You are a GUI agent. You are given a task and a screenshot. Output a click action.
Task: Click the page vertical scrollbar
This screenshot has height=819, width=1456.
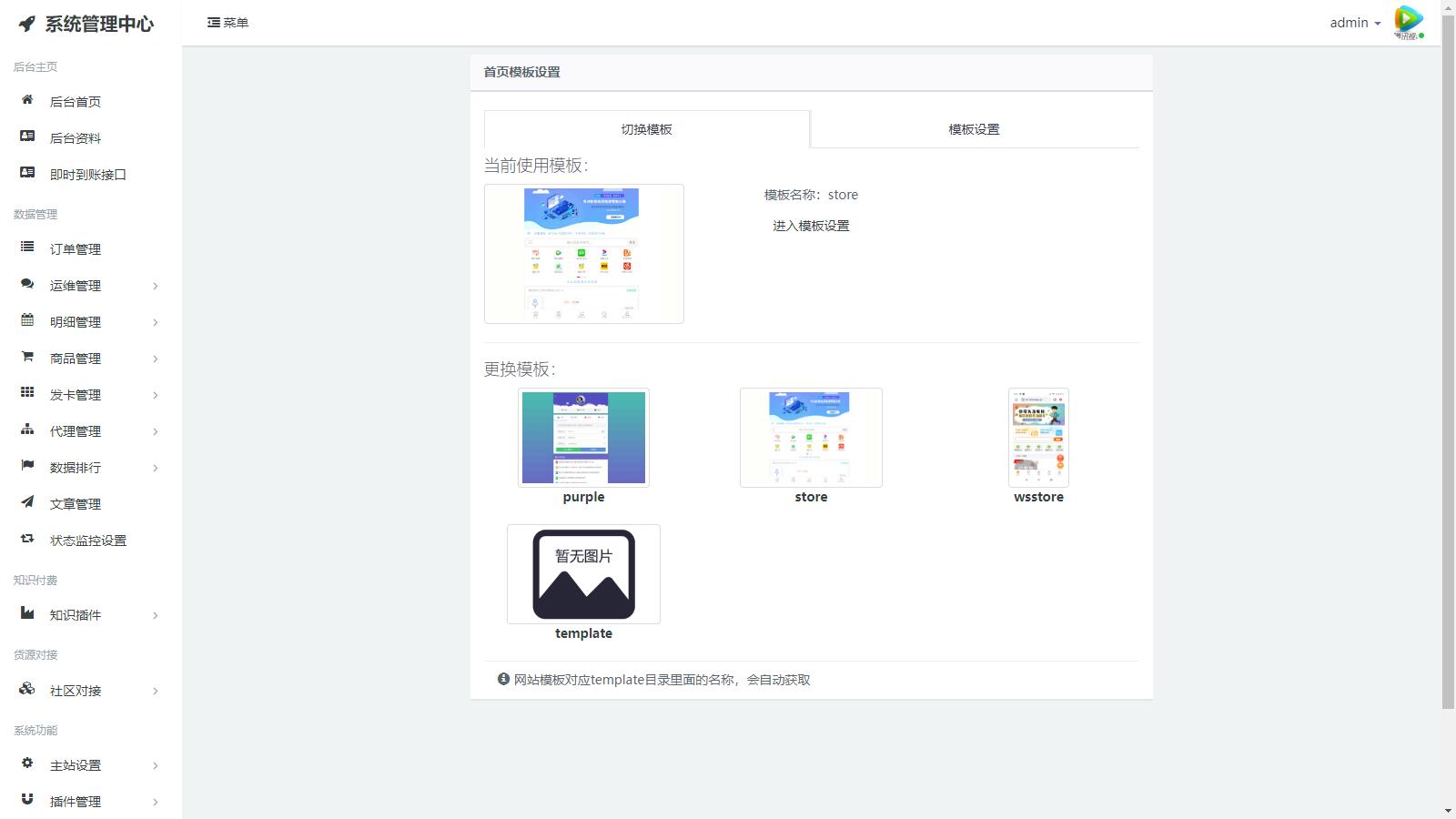coord(1448,364)
